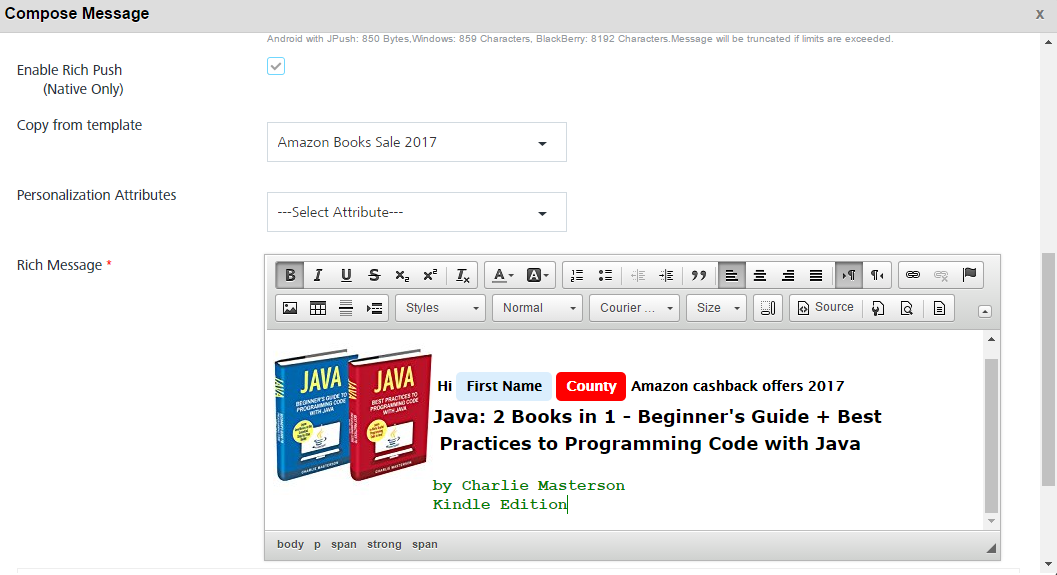The width and height of the screenshot is (1057, 575).
Task: Select body in the elements path
Action: [x=291, y=544]
